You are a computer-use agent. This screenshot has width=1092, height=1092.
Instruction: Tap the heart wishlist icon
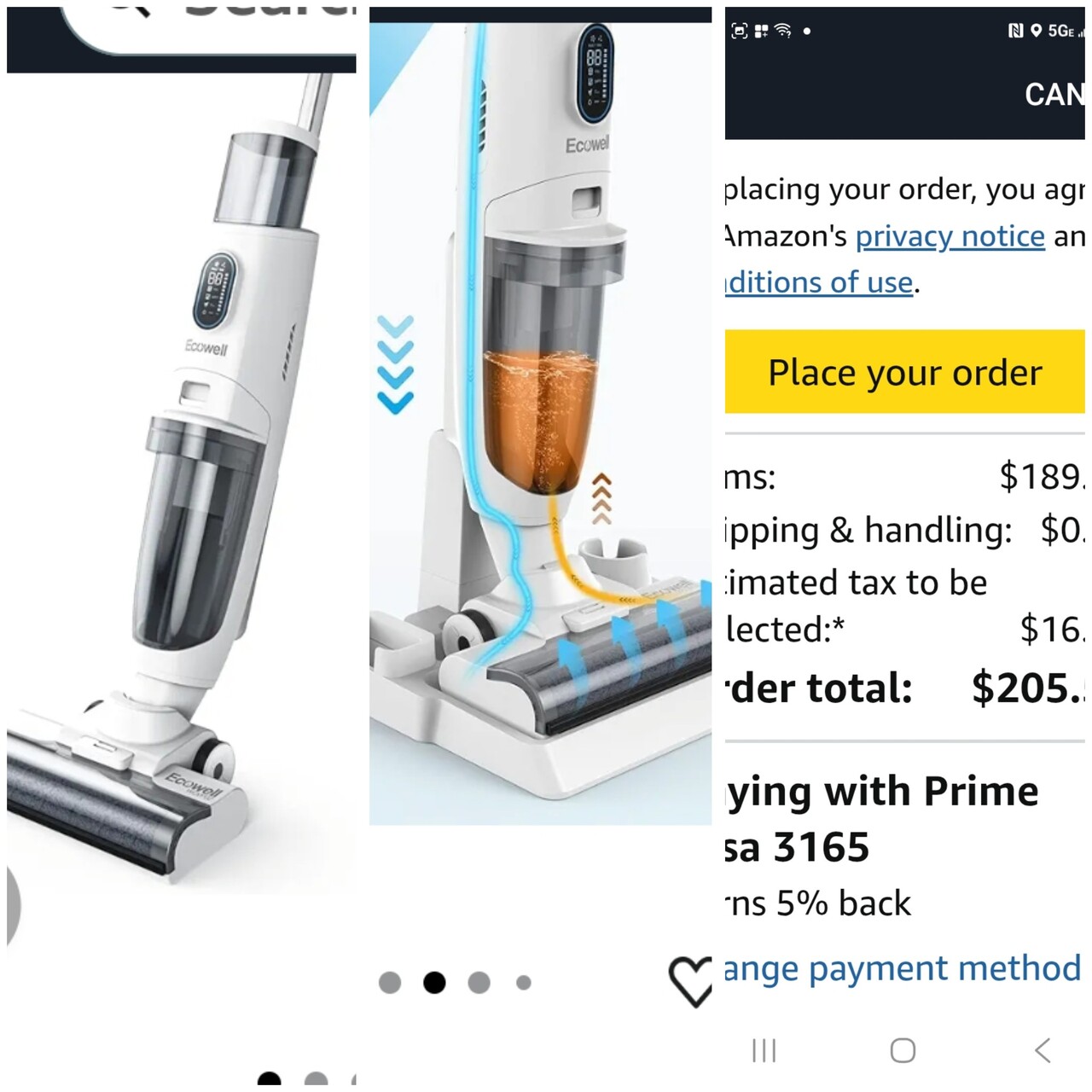[x=690, y=981]
